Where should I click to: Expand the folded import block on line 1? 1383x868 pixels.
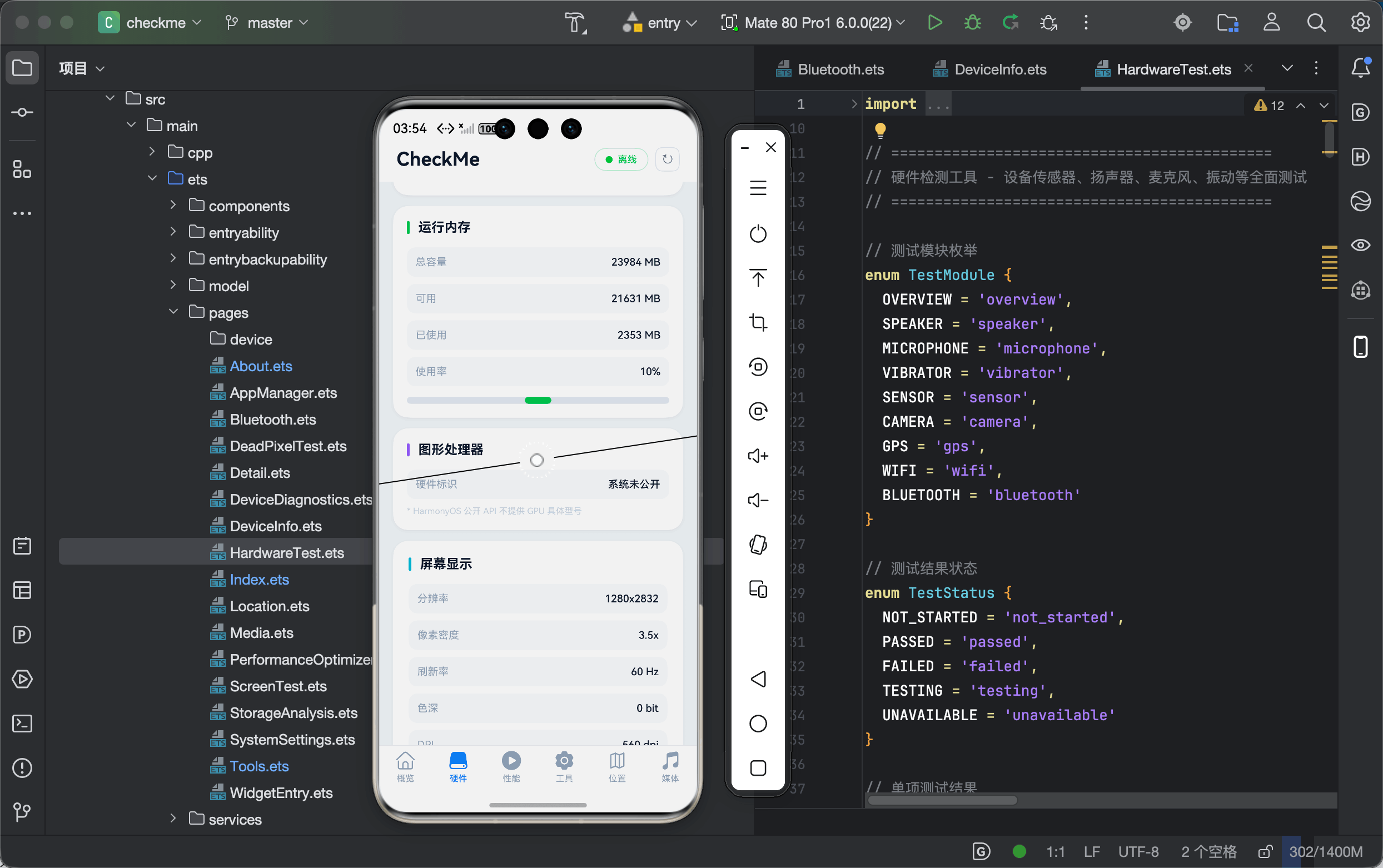[x=854, y=104]
